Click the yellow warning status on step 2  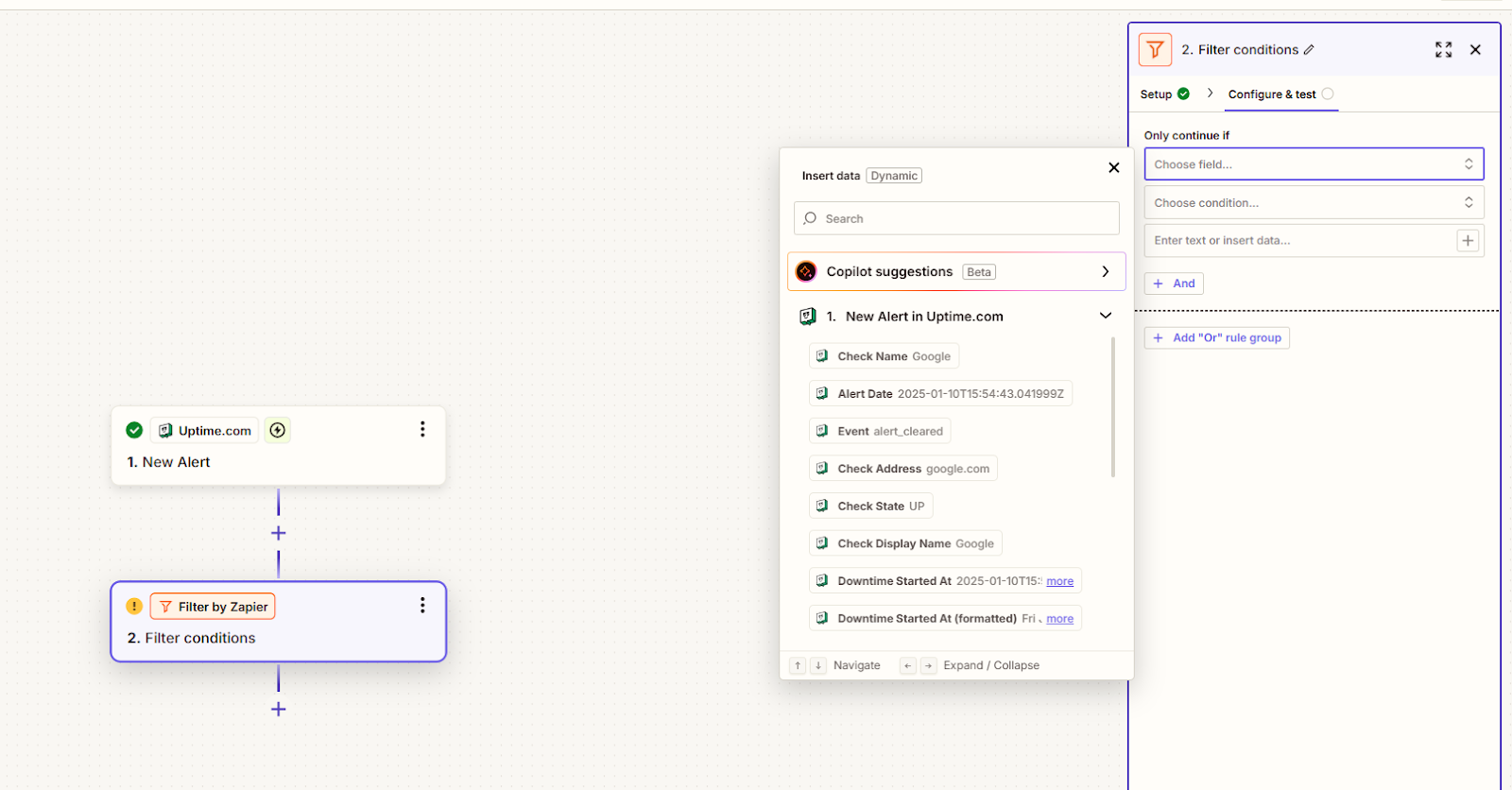[134, 606]
